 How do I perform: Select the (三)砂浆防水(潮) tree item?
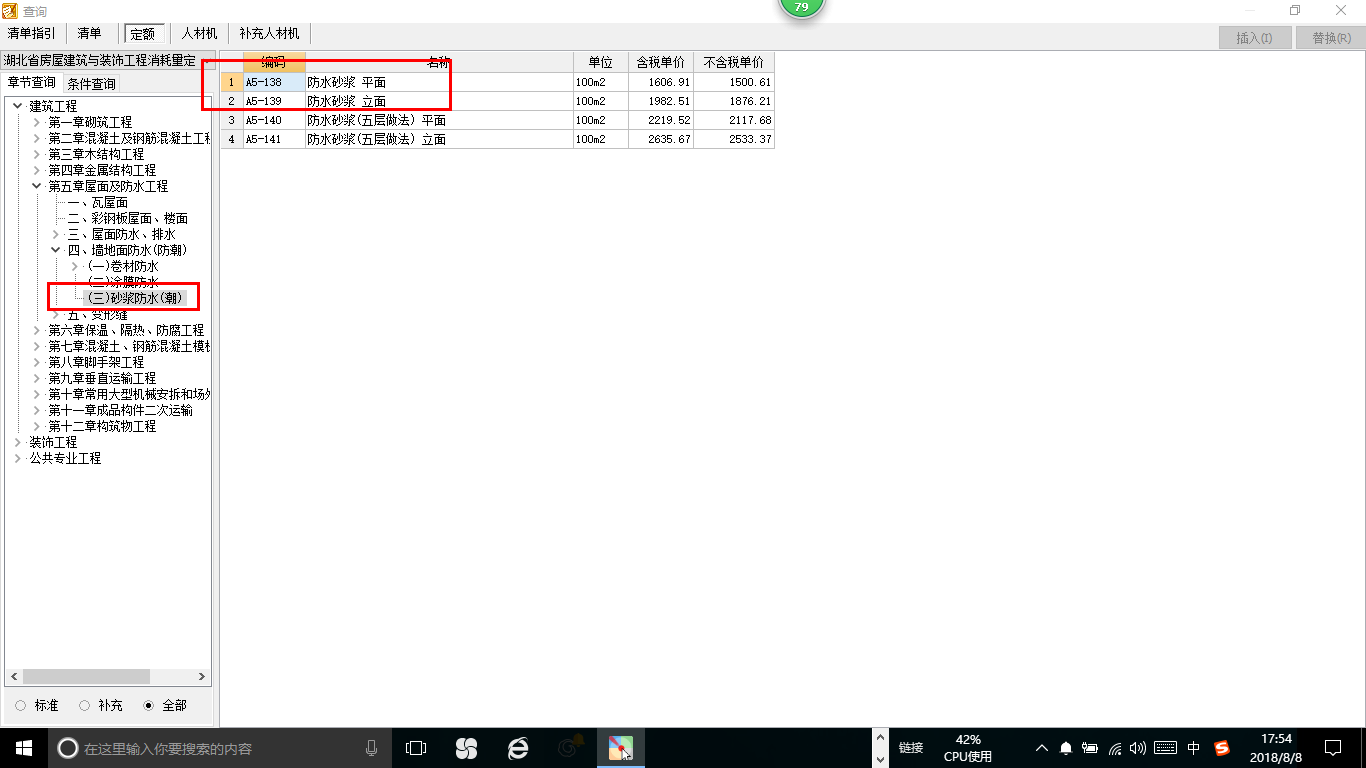pos(136,298)
